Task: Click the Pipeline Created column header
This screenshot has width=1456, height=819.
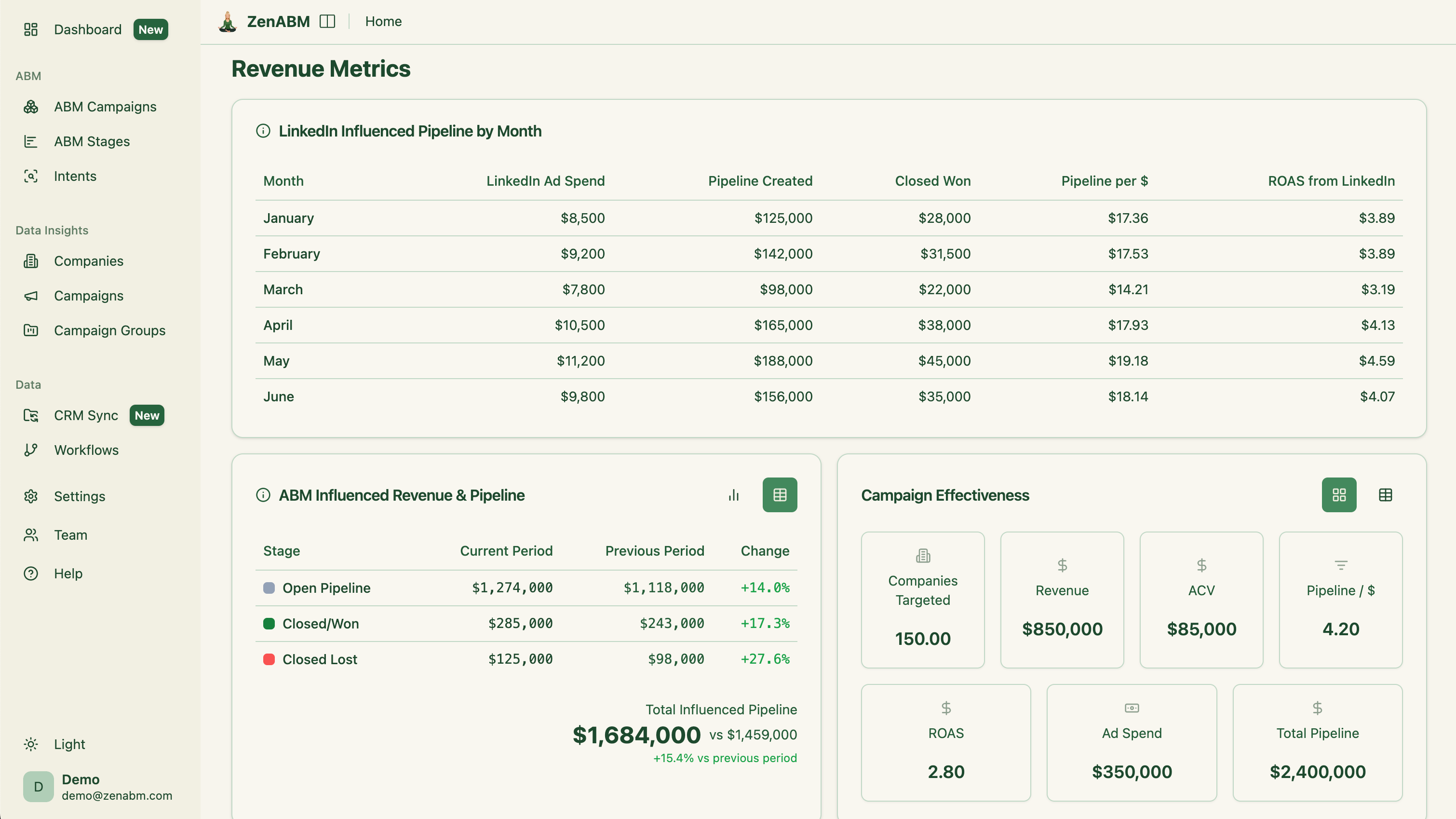Action: click(760, 181)
